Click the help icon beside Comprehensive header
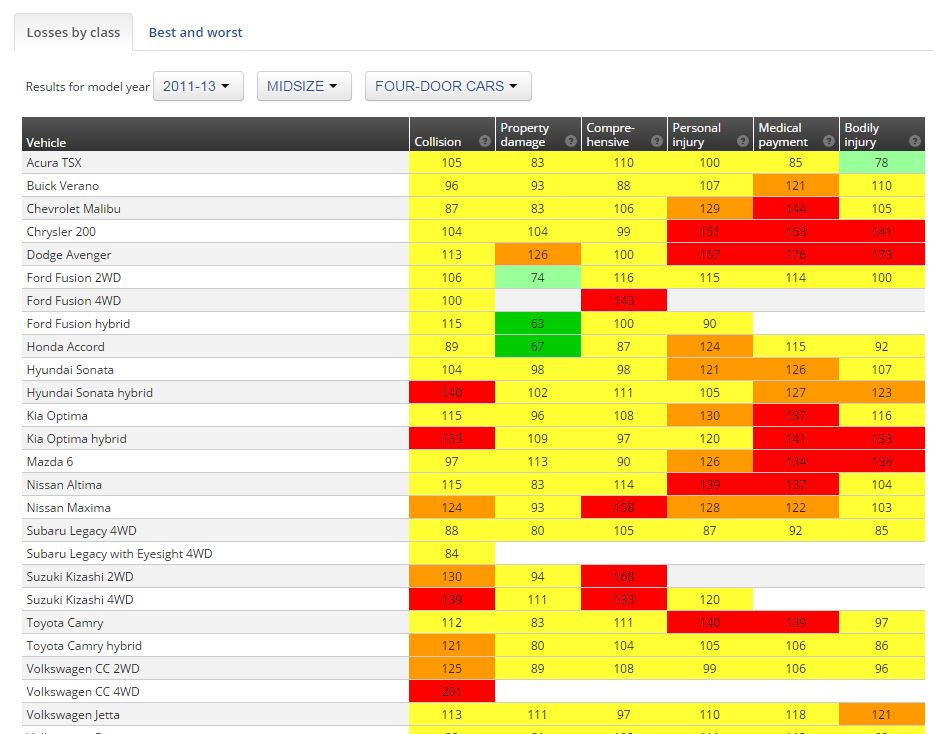The width and height of the screenshot is (944, 734). coord(657,142)
